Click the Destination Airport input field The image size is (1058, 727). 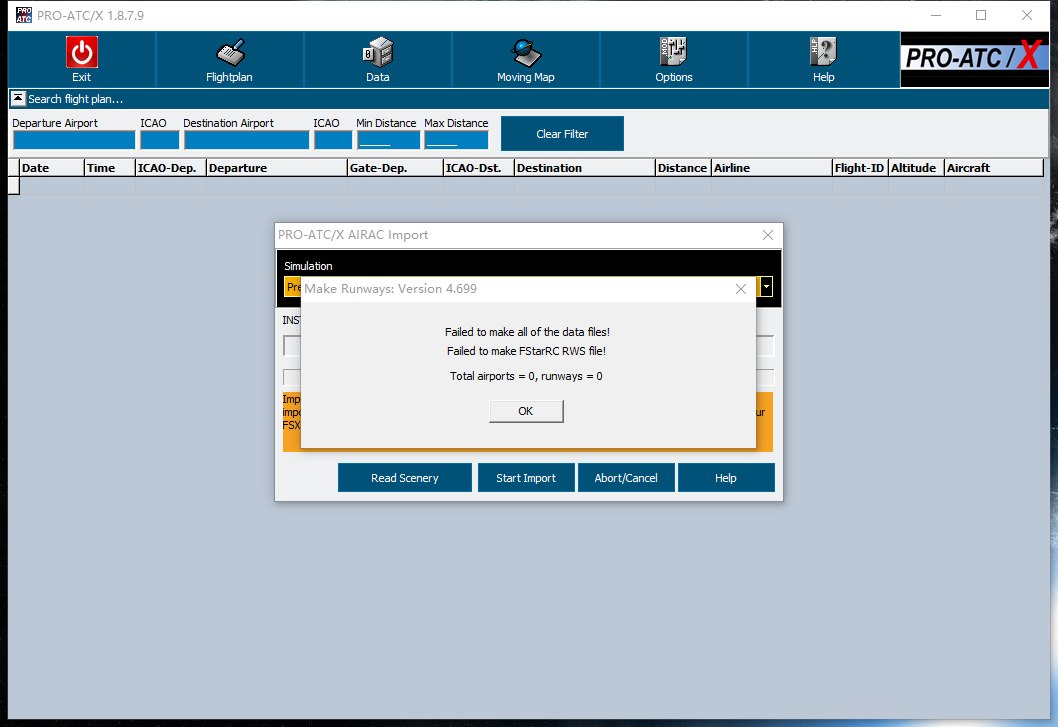(x=246, y=140)
